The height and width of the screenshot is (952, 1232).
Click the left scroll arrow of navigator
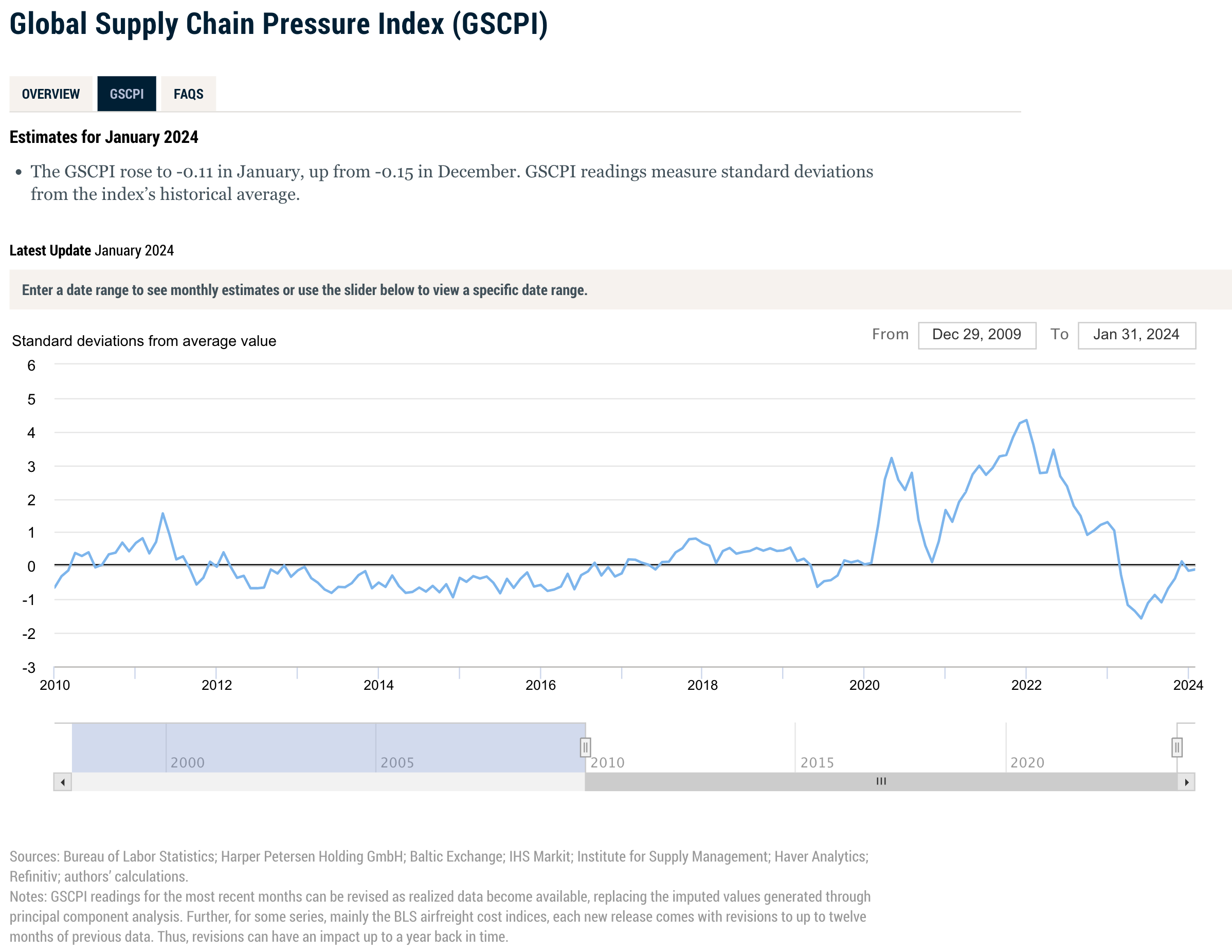[x=63, y=782]
